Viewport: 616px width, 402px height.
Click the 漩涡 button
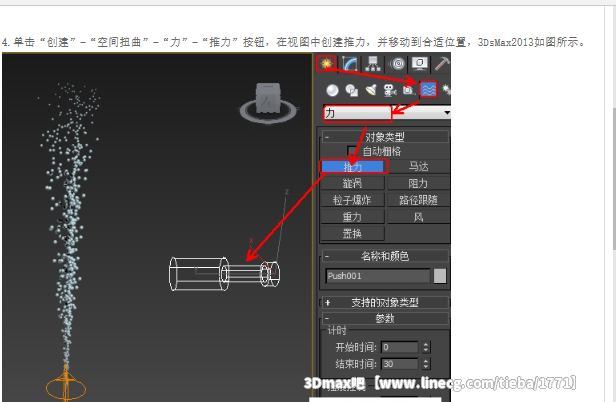coord(353,183)
